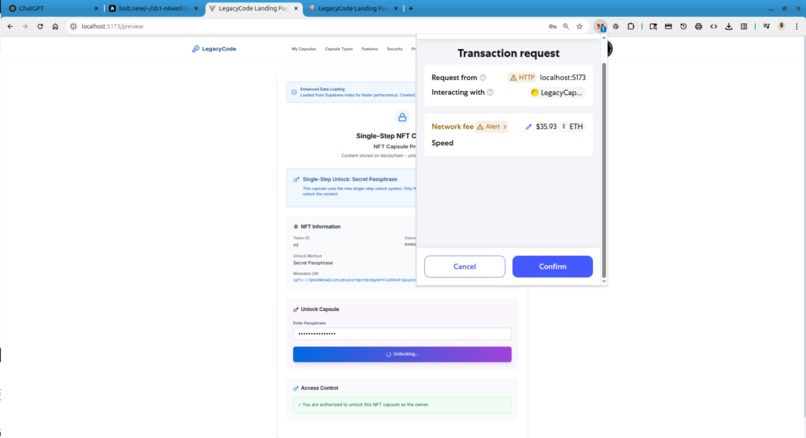This screenshot has width=806, height=438.
Task: Click the address bar URL localhost:5173/preview
Action: (x=112, y=26)
